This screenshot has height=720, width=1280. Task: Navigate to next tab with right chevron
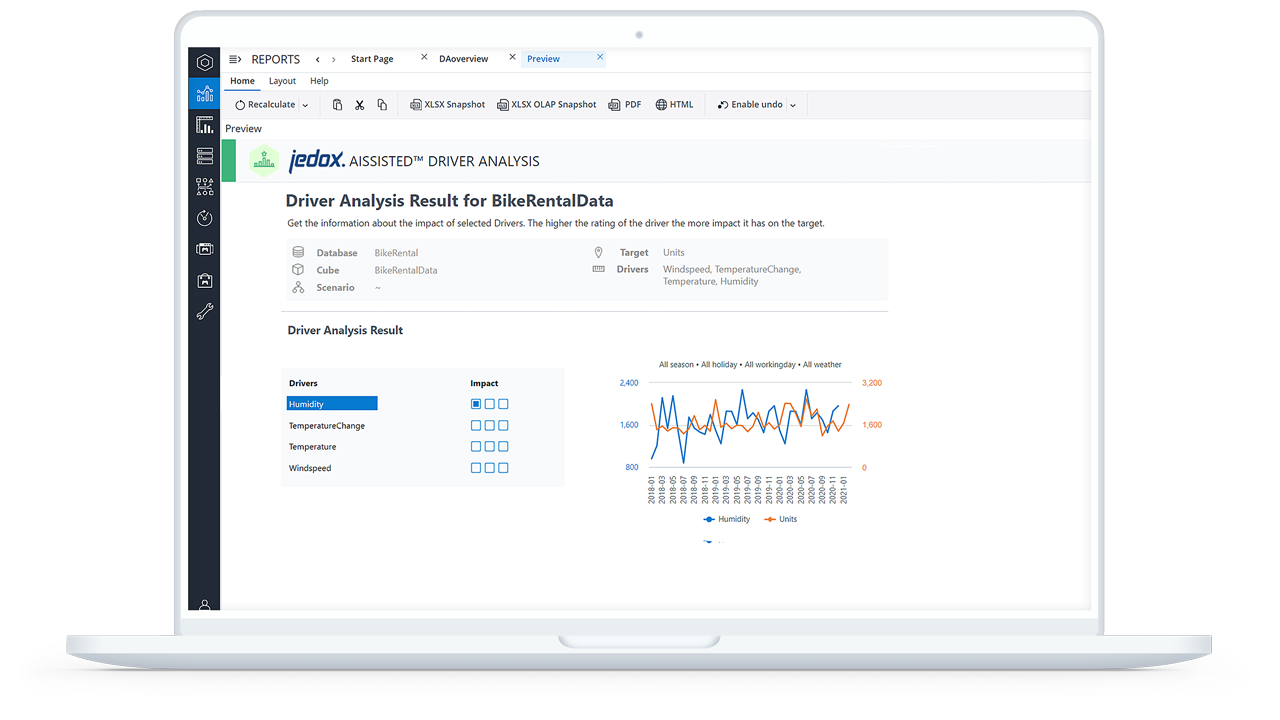tap(334, 59)
